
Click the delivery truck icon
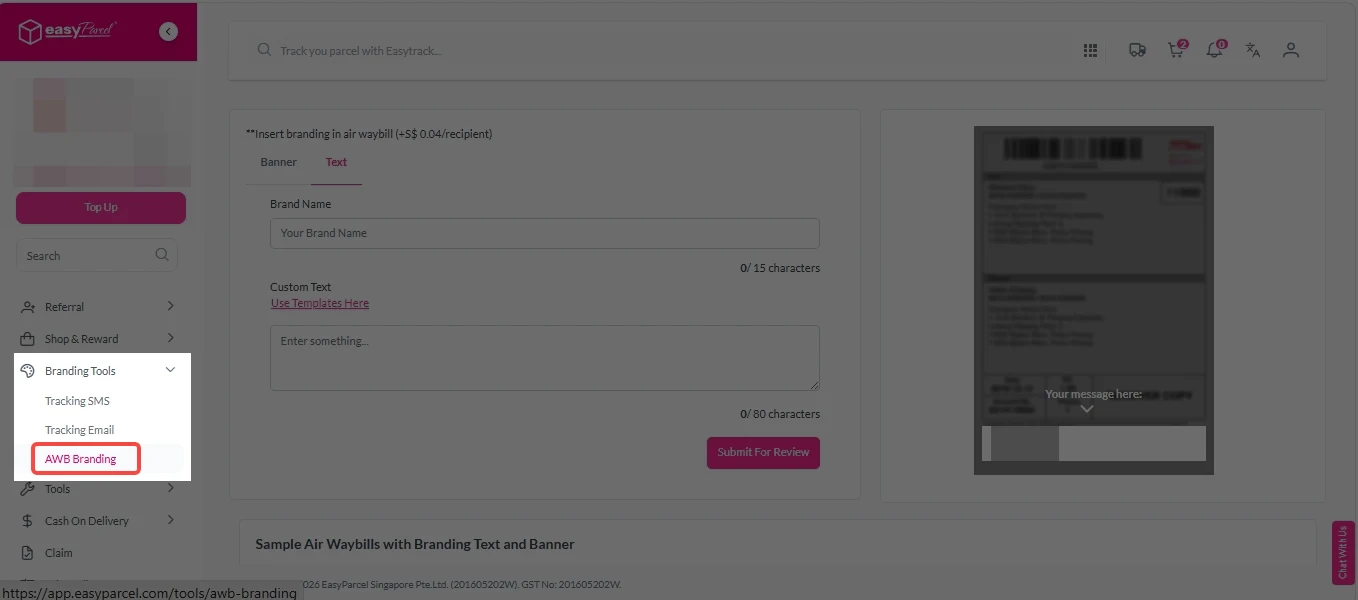[x=1137, y=50]
